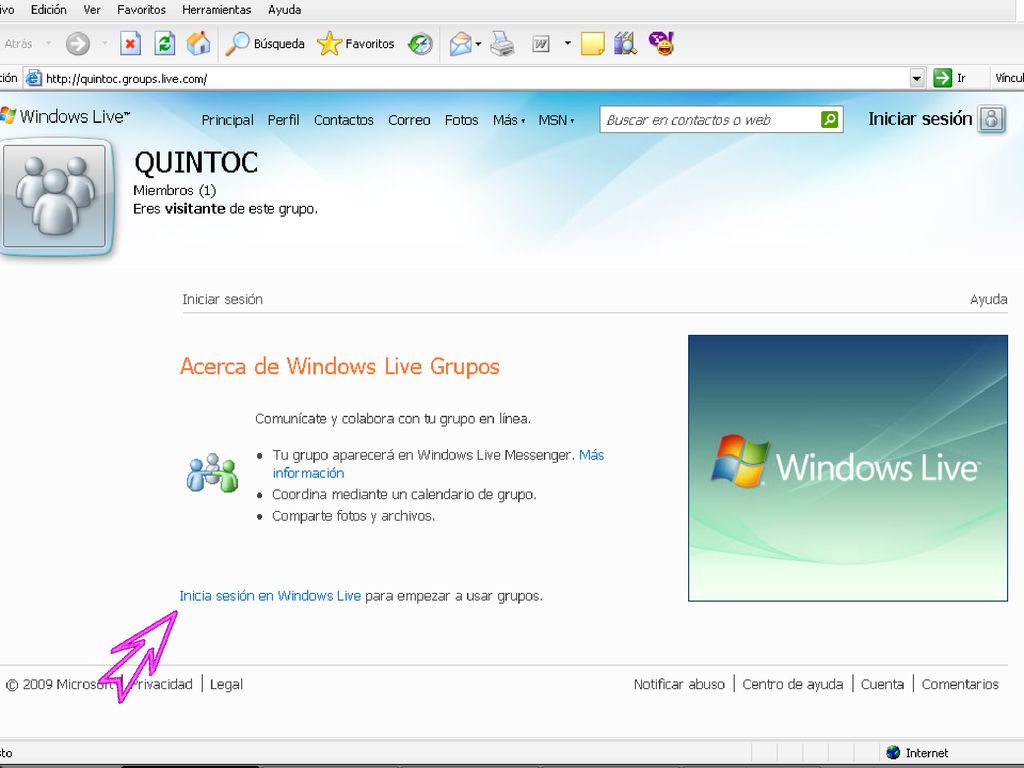Open the Legal footer link
Screen dimensions: 1024x768
coord(226,684)
